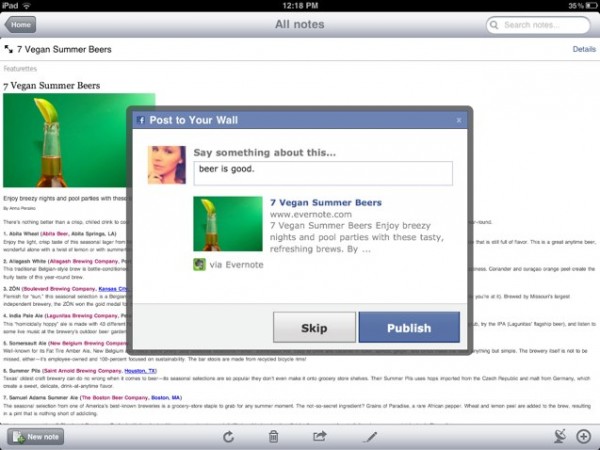Open the Allagash Brewing Company link
This screenshot has height=450, width=600.
tap(84, 261)
